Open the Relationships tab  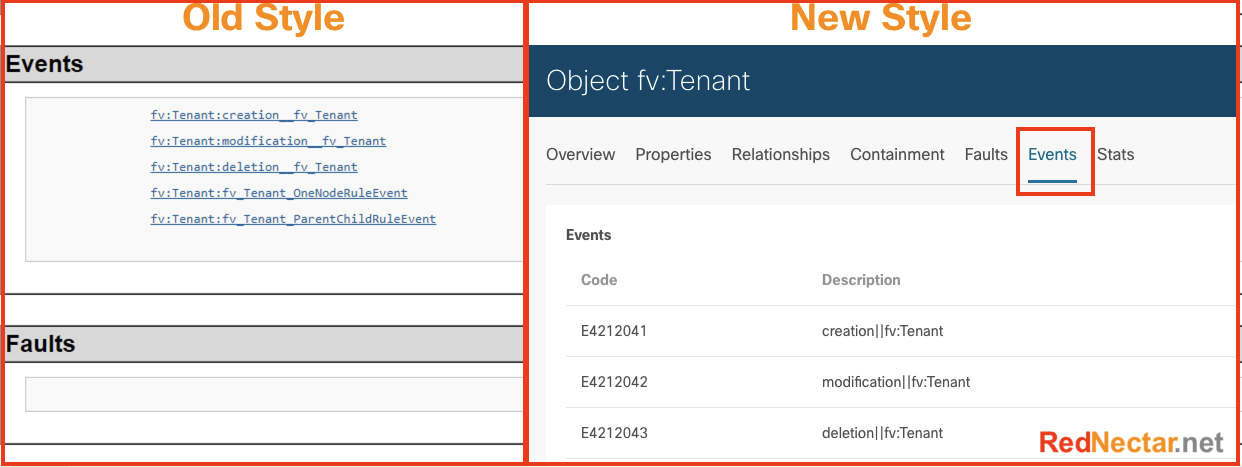pyautogui.click(x=780, y=155)
